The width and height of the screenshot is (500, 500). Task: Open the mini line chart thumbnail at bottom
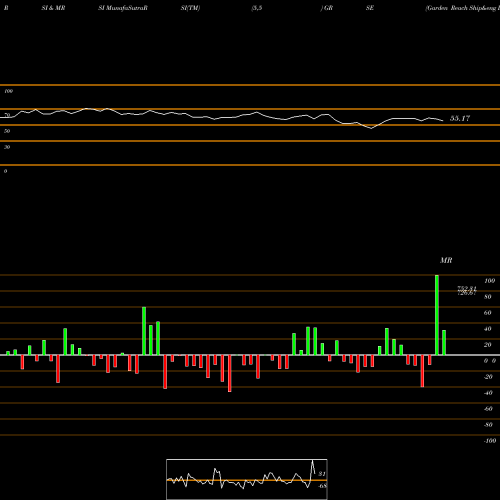tap(247, 479)
